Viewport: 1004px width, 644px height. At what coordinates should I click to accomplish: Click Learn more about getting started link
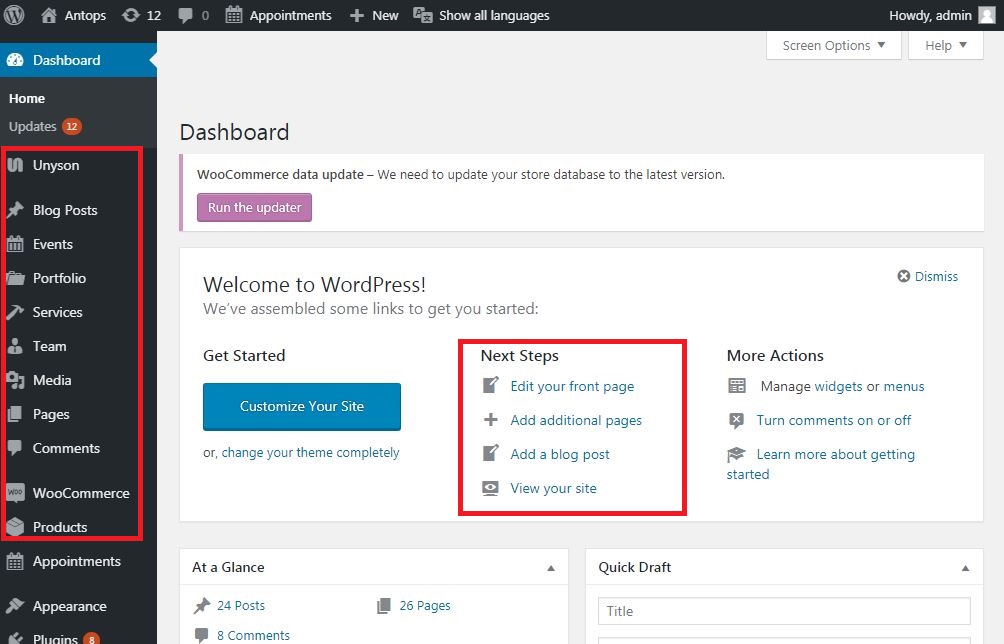click(836, 454)
